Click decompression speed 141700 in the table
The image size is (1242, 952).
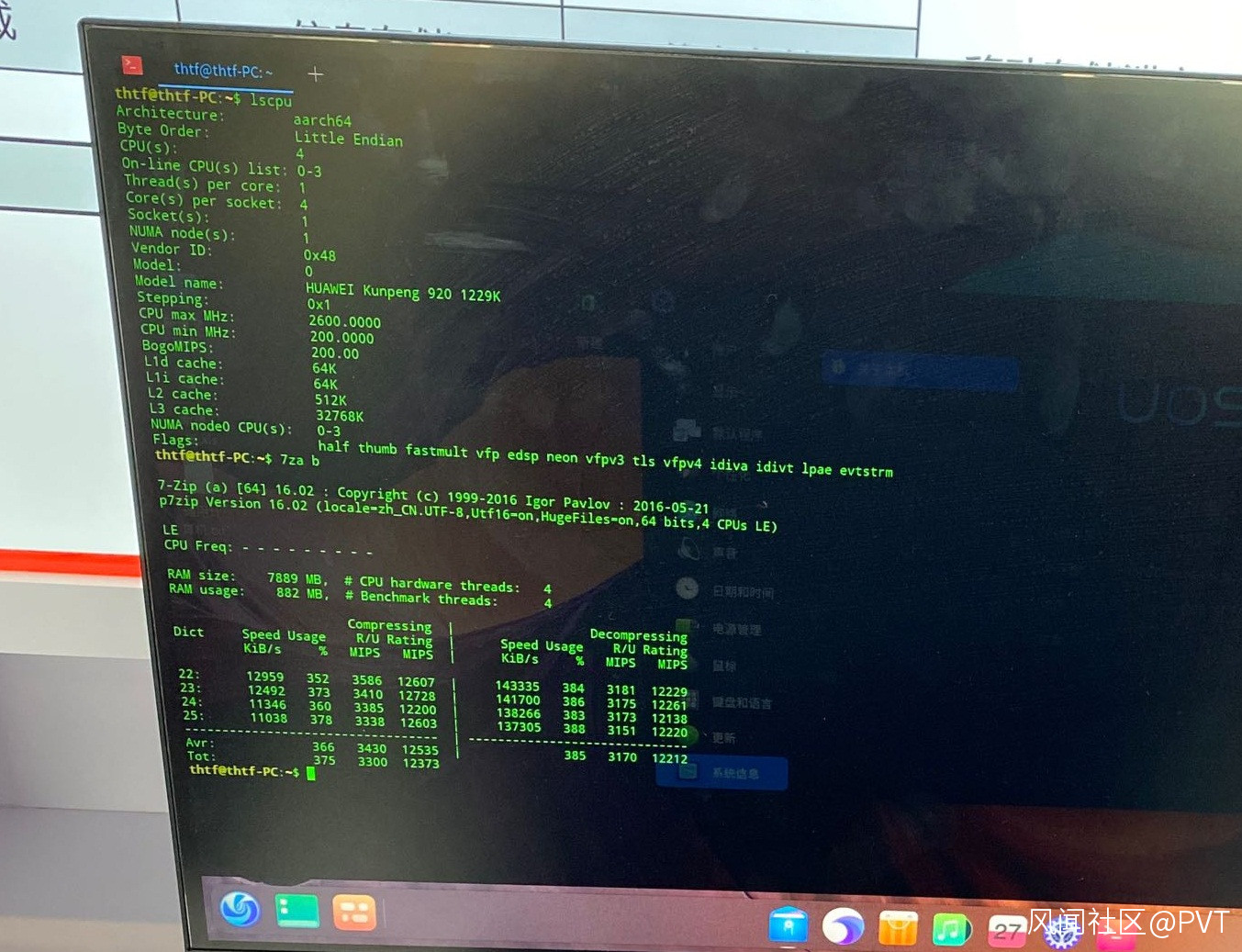(518, 700)
